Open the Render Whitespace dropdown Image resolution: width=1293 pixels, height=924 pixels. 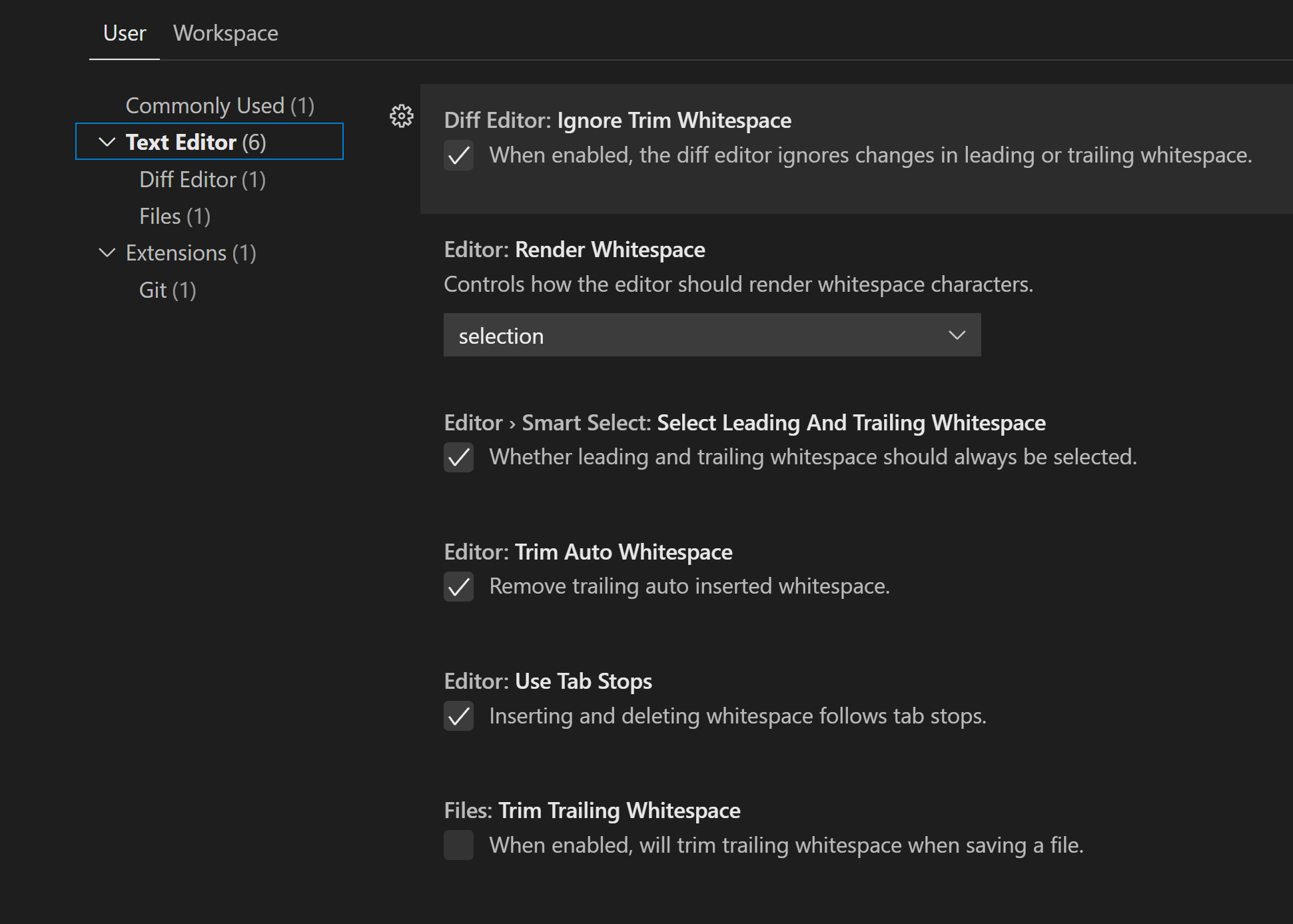pos(957,335)
